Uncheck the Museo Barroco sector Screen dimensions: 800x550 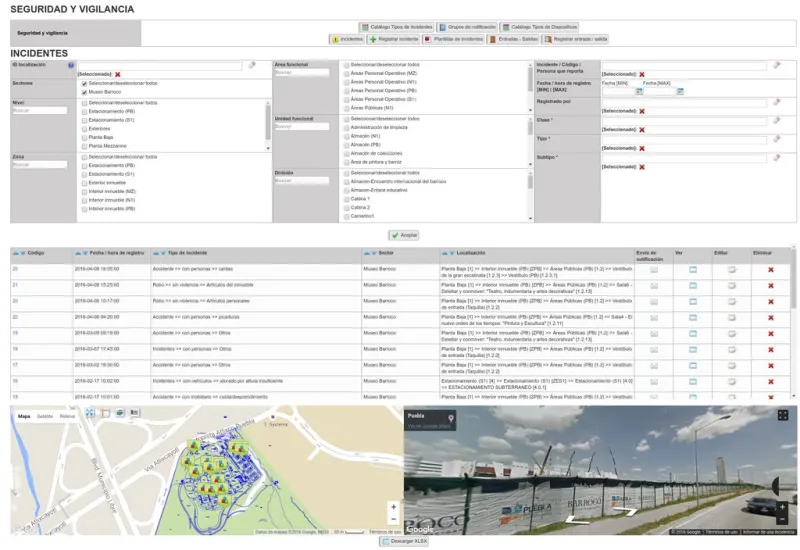tap(85, 92)
